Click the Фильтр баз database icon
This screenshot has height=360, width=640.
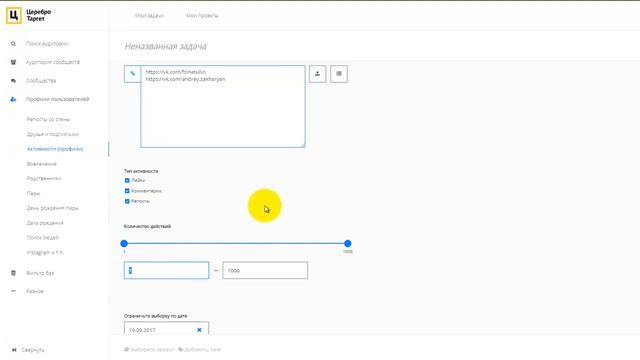coord(13,273)
